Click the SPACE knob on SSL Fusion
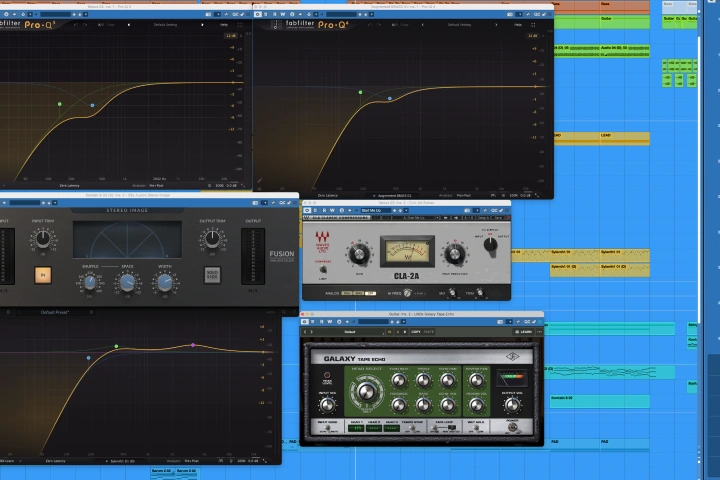720x480 pixels. point(127,282)
